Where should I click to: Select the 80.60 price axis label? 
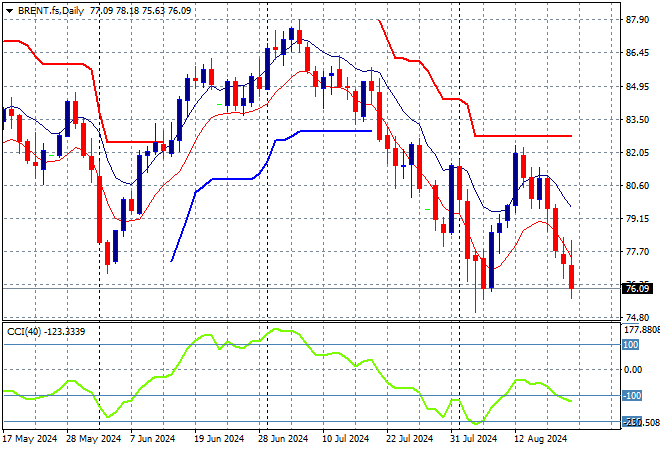tap(637, 186)
